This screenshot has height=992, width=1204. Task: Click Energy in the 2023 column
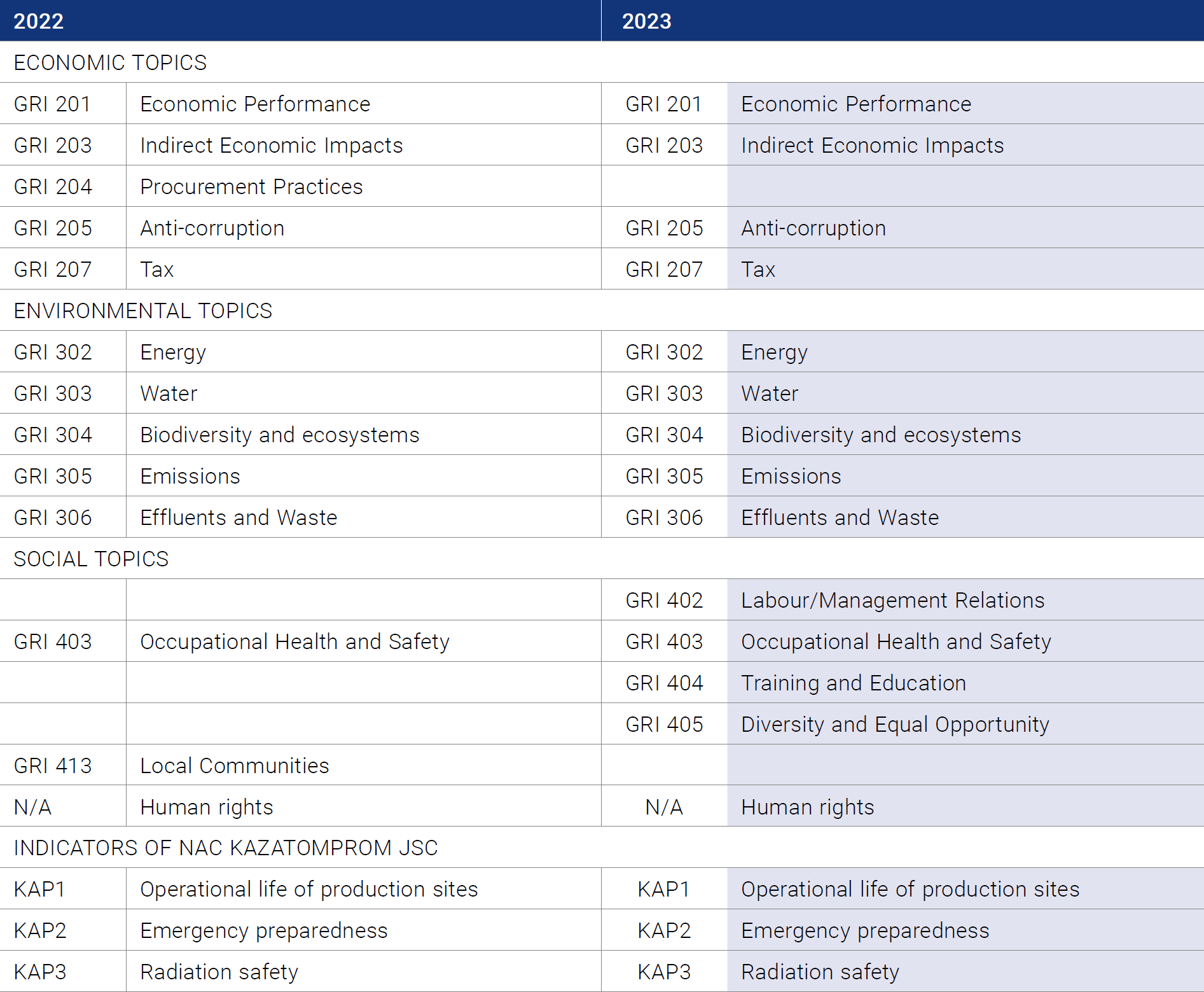(x=775, y=353)
